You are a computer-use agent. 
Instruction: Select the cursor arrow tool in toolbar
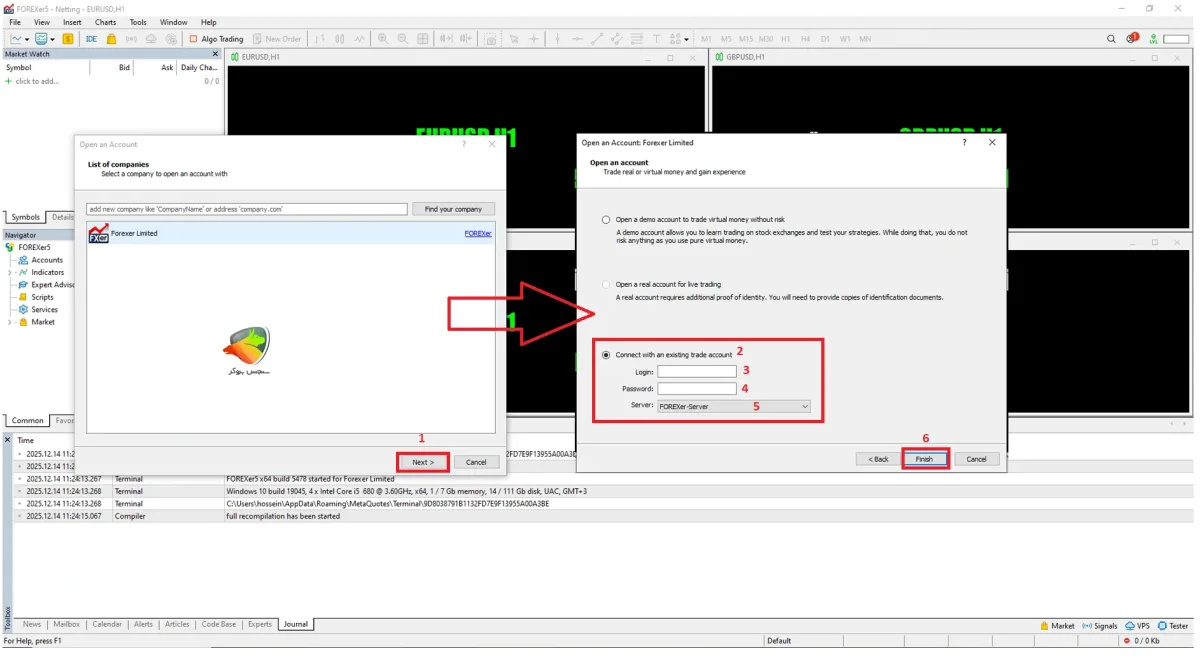click(514, 39)
